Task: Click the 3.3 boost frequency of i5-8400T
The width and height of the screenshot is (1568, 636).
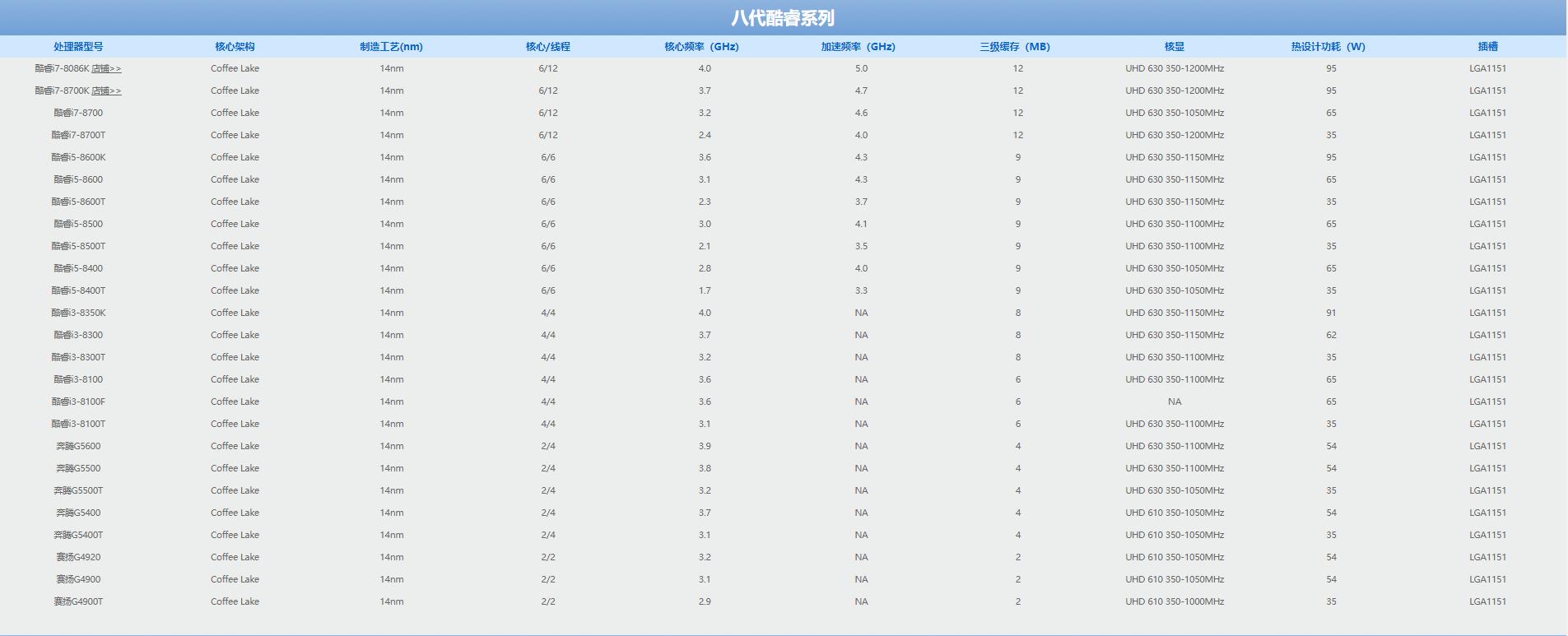Action: click(x=861, y=290)
